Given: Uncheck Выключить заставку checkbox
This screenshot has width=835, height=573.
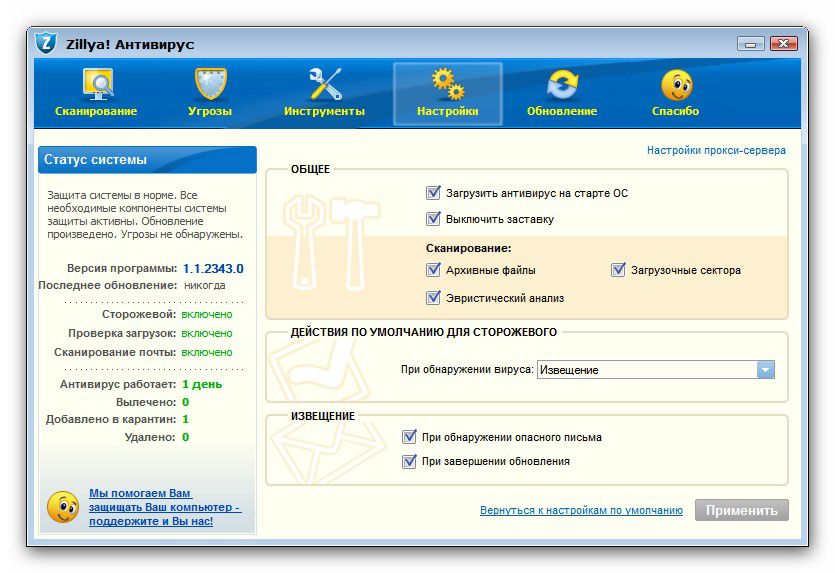Looking at the screenshot, I should [x=433, y=219].
